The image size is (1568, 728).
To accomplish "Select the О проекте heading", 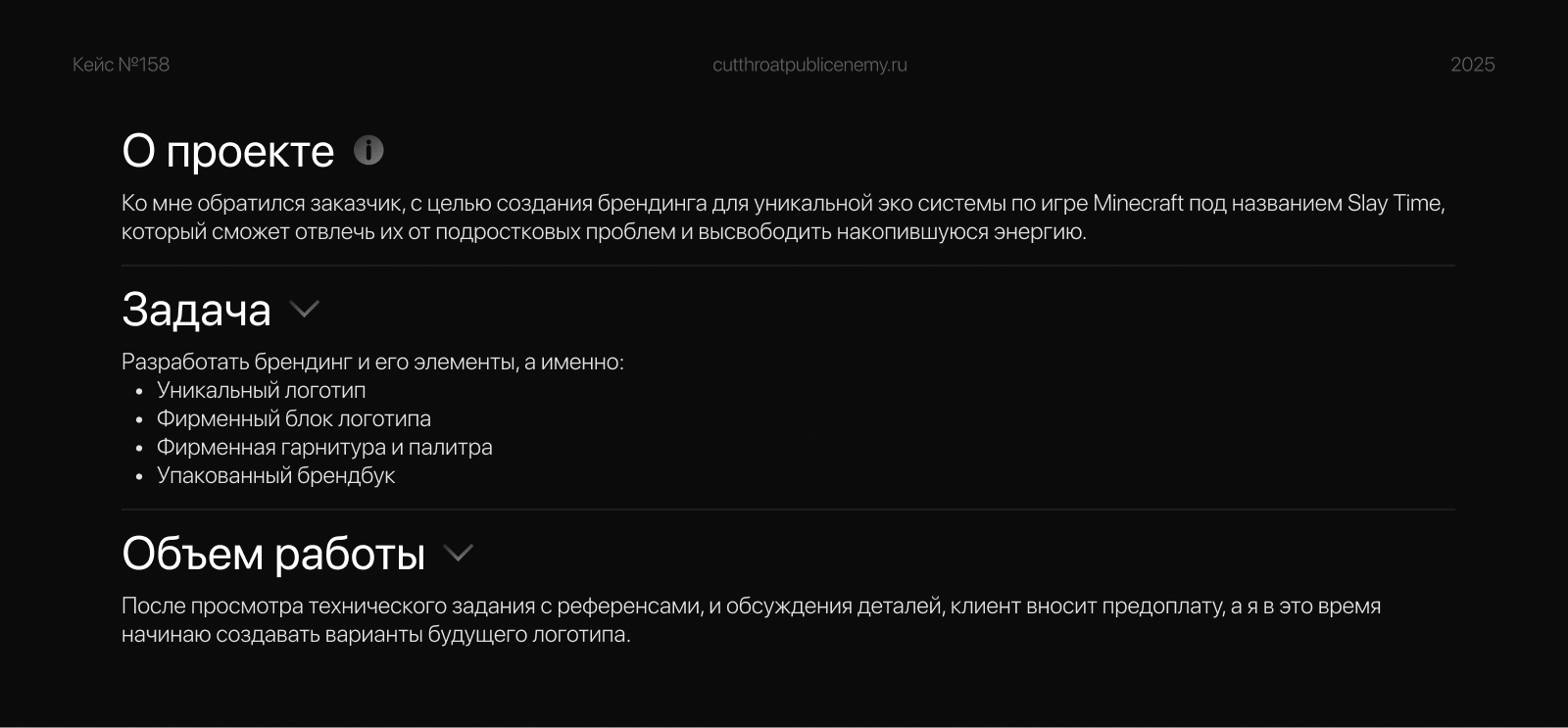I will 228,151.
